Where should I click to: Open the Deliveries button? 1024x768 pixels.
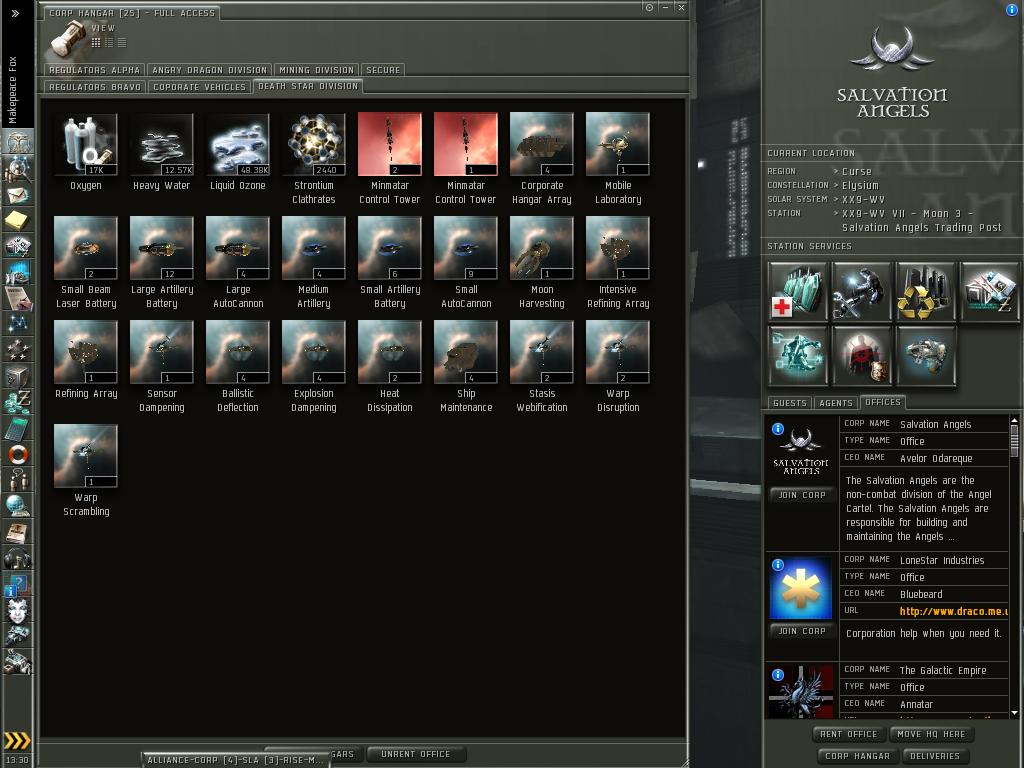tap(935, 756)
